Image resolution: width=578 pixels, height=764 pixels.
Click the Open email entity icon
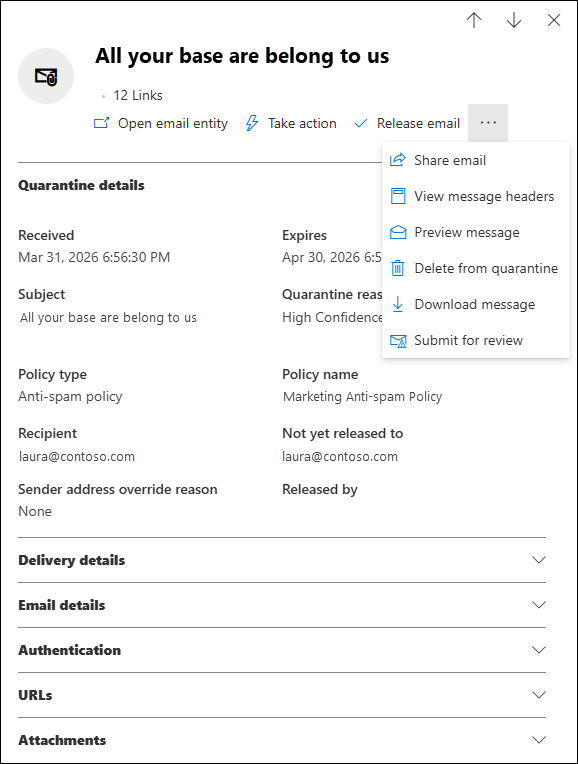pos(101,123)
